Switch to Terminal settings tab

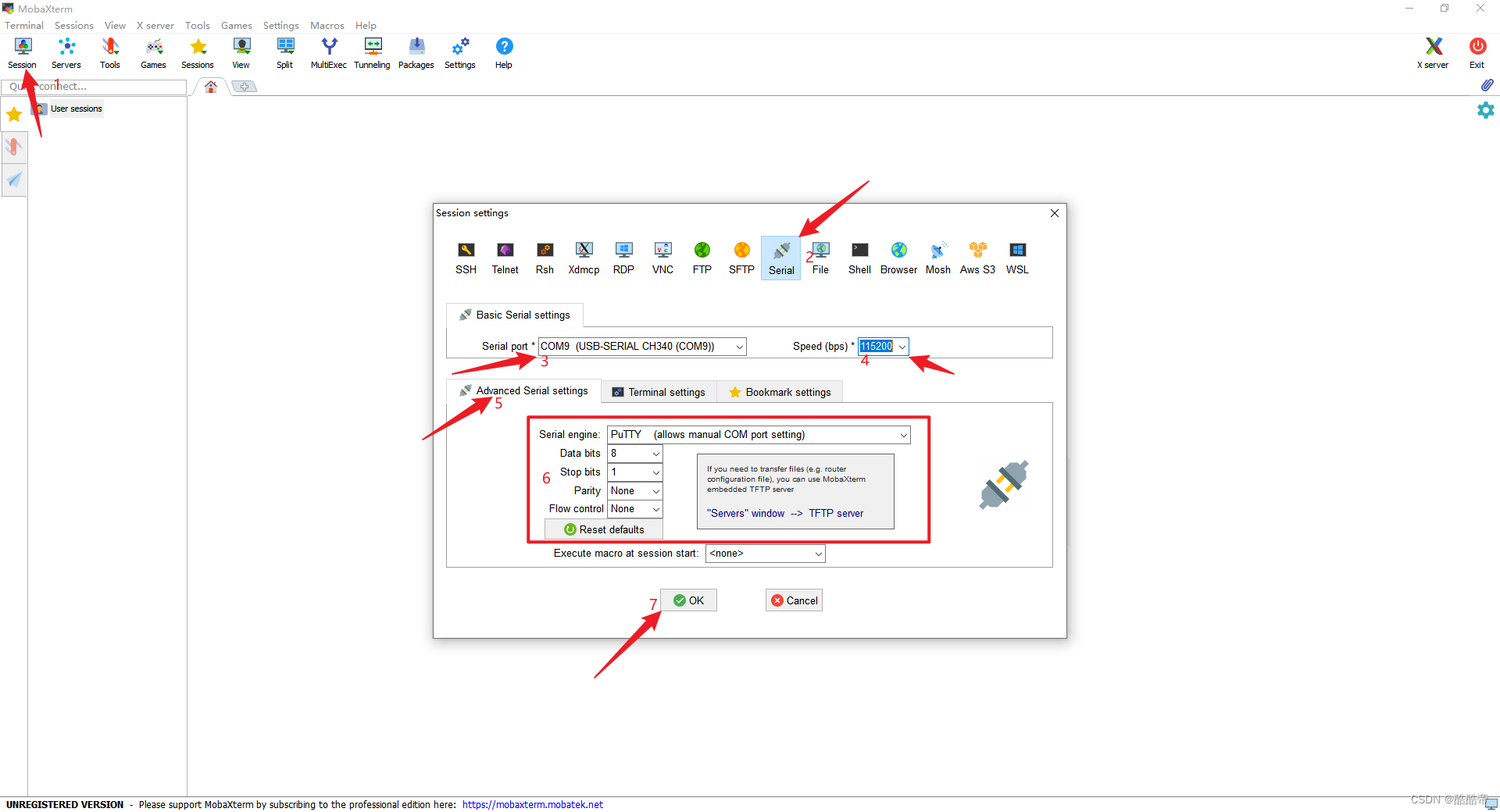coord(659,392)
